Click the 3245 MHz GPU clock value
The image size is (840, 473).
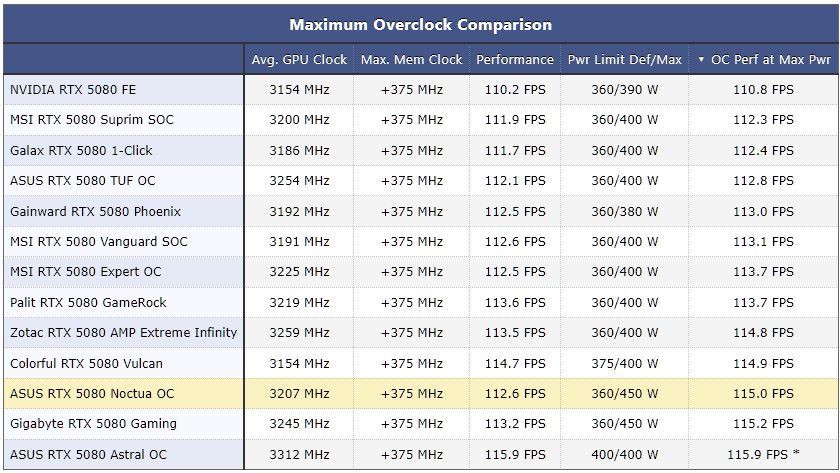pos(299,424)
